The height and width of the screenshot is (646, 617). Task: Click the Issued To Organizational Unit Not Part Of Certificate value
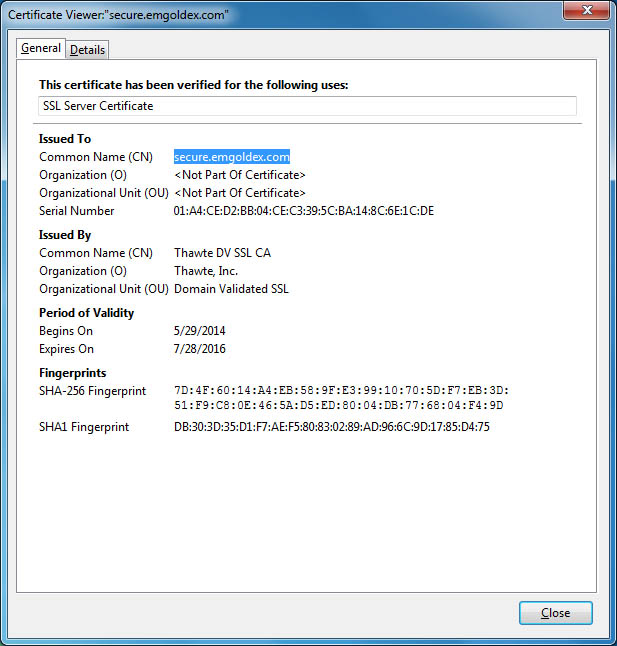click(240, 193)
